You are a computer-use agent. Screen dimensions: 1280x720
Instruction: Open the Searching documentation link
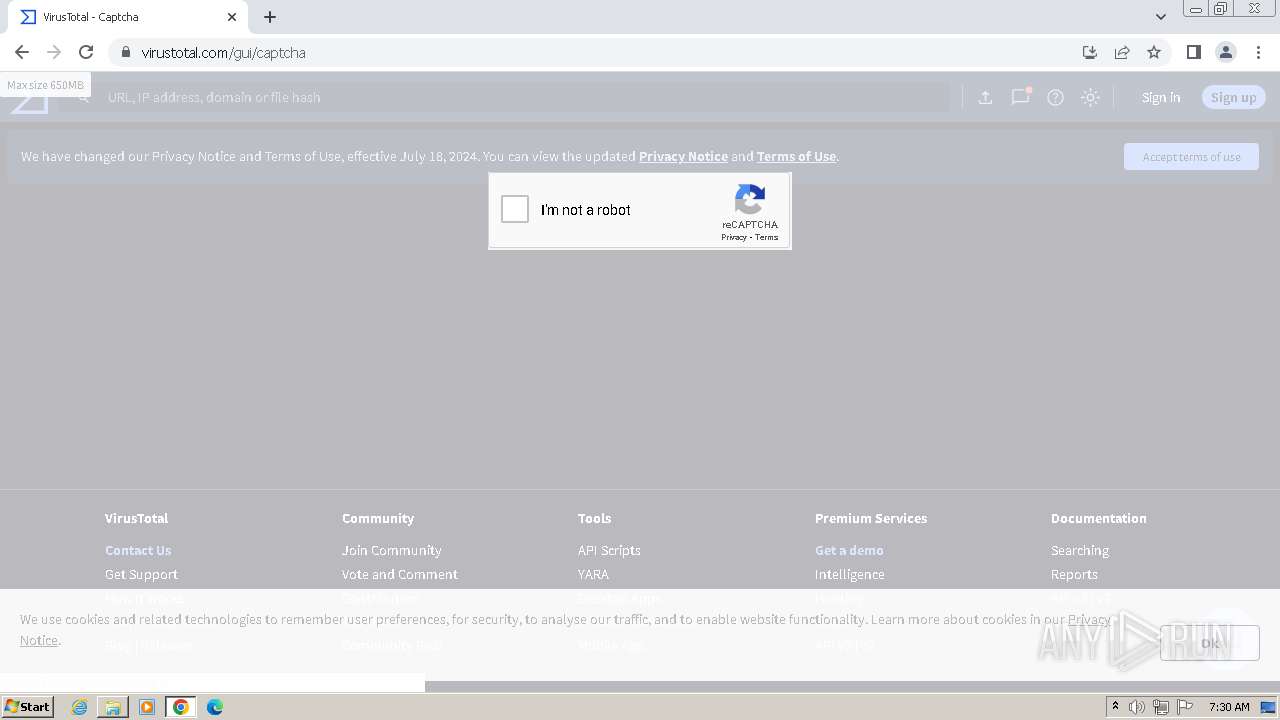1079,550
